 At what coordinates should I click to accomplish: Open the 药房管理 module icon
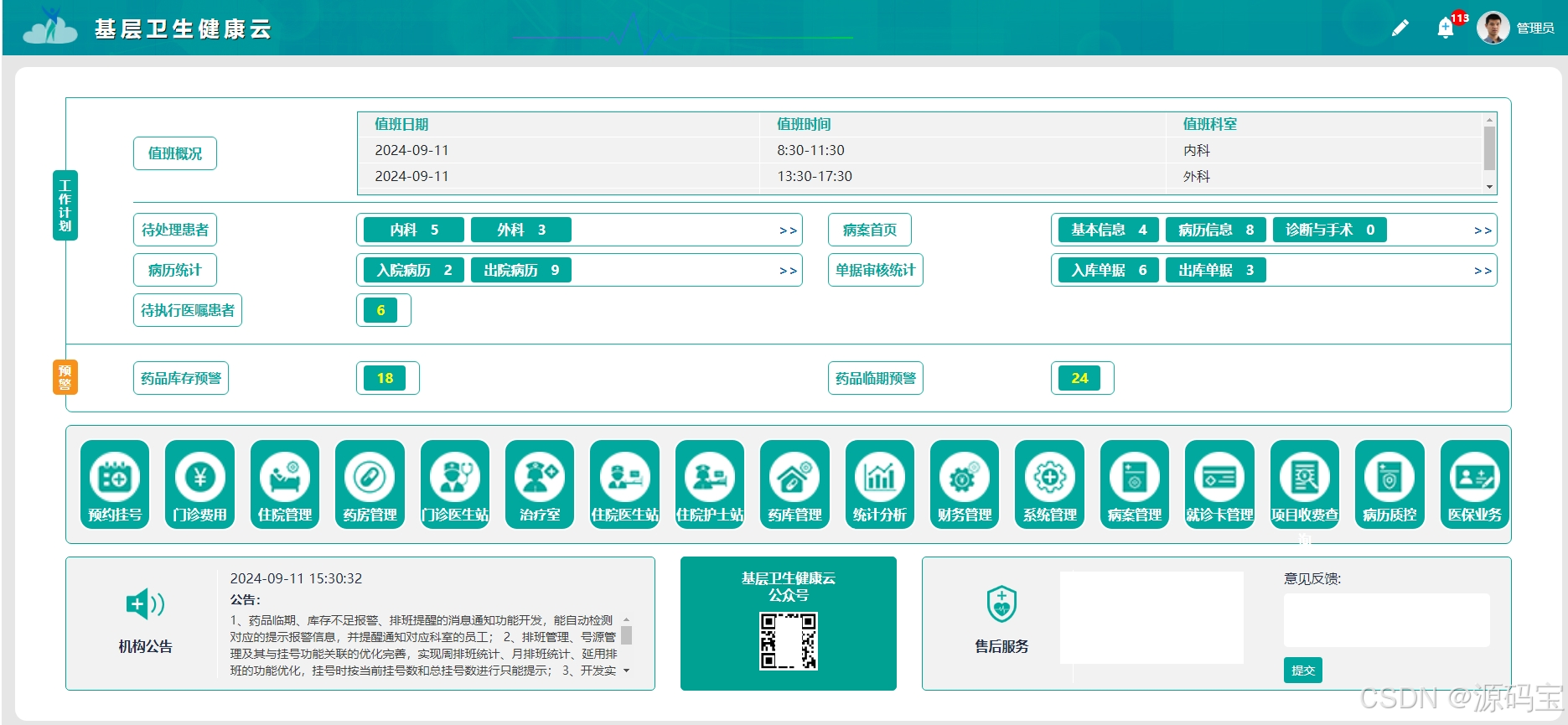click(x=370, y=484)
